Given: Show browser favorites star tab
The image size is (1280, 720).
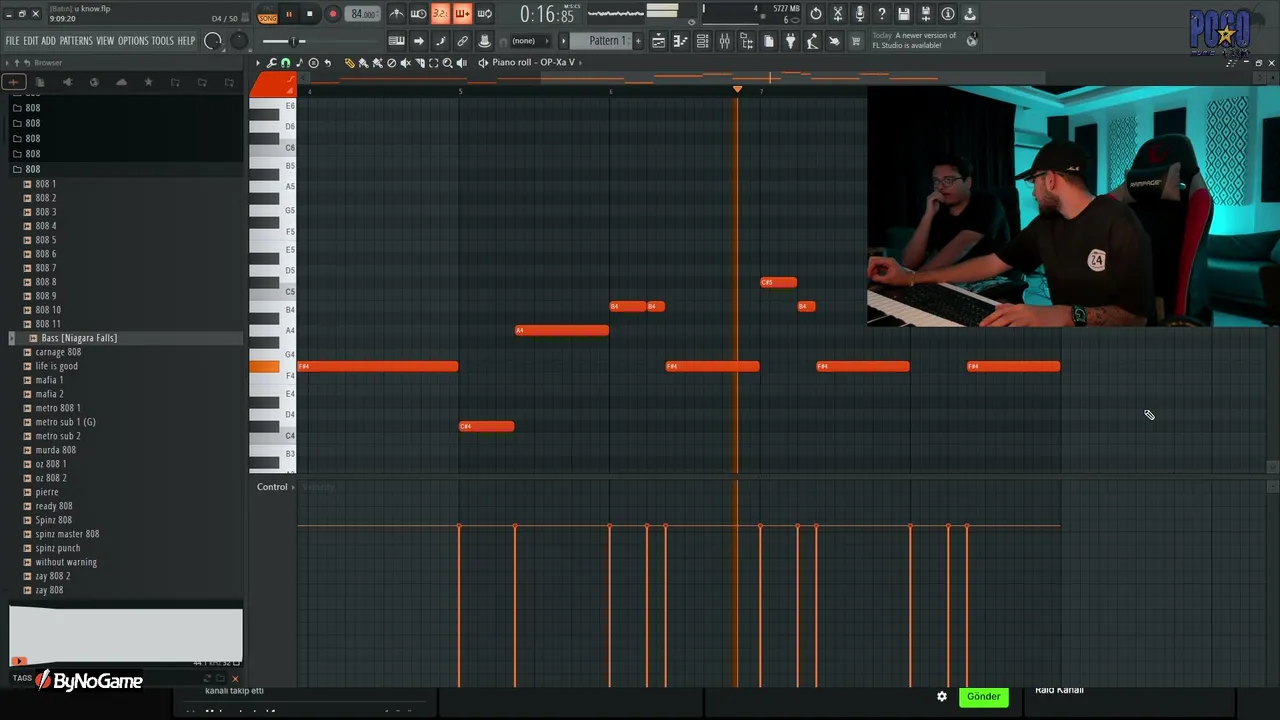Looking at the screenshot, I should 148,82.
